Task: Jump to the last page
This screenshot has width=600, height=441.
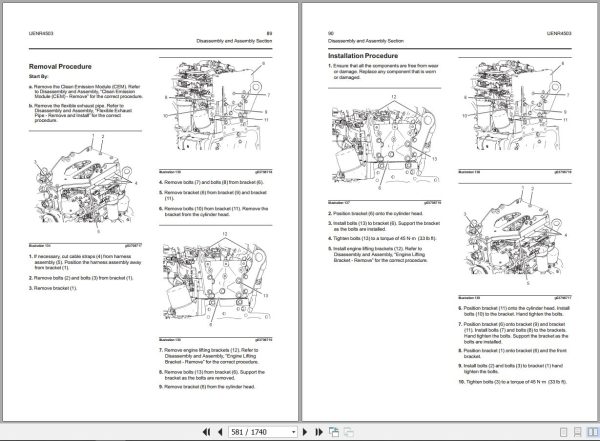Action: click(319, 432)
